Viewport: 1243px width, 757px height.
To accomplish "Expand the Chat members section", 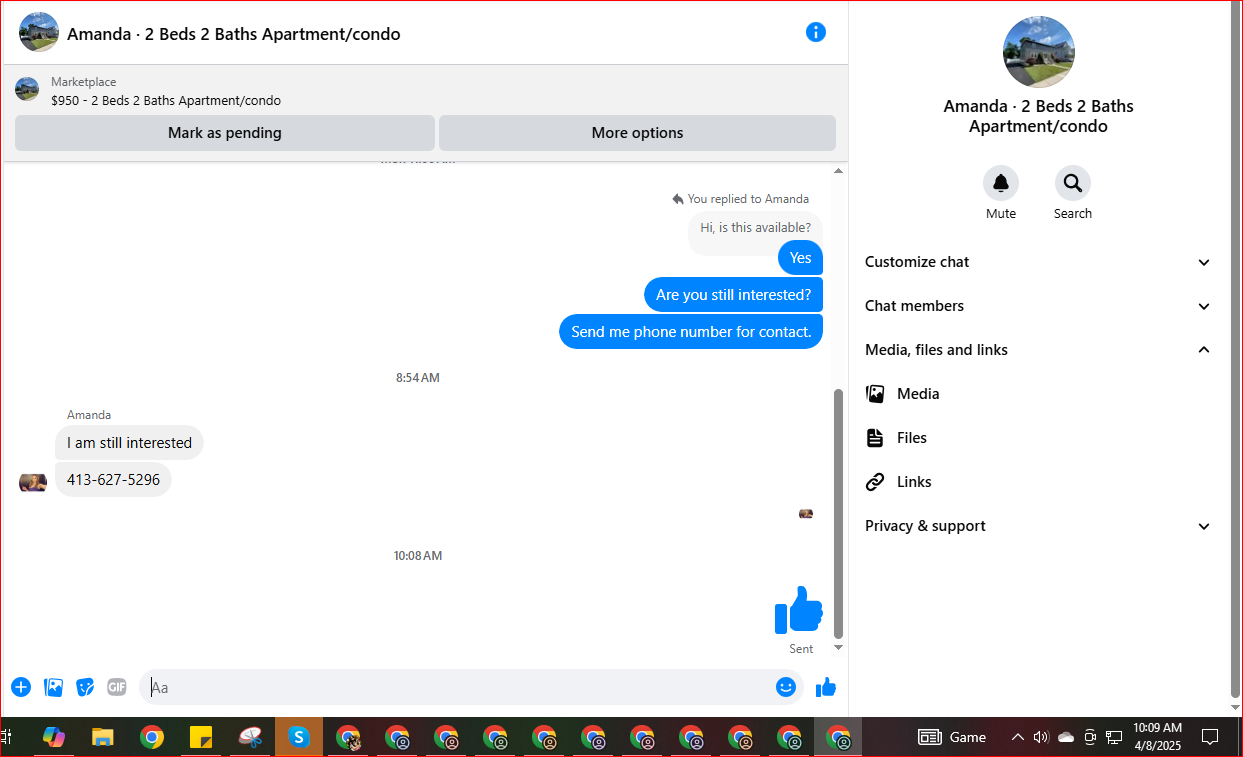I will [1038, 306].
